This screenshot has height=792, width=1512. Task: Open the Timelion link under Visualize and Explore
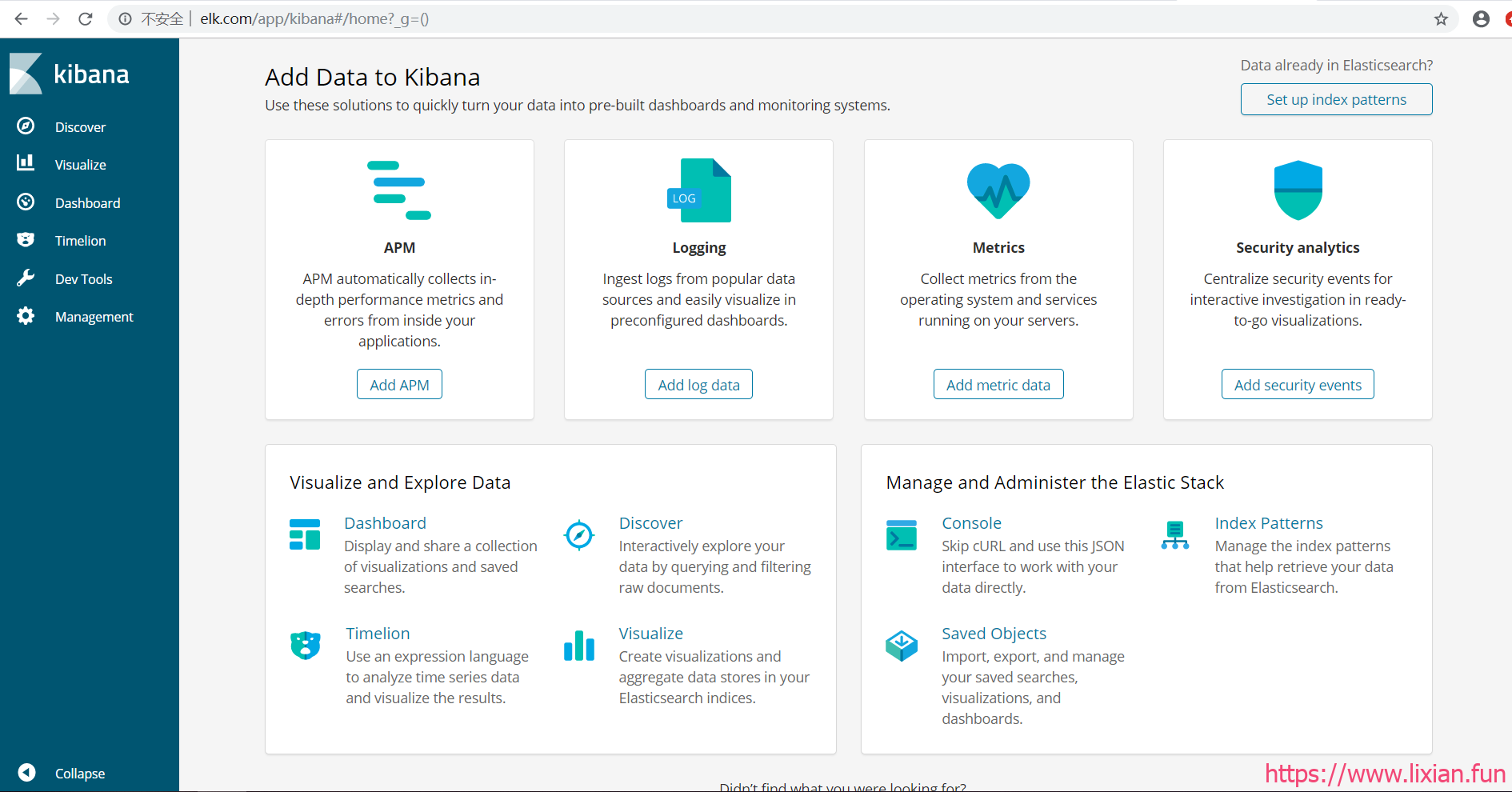(378, 634)
